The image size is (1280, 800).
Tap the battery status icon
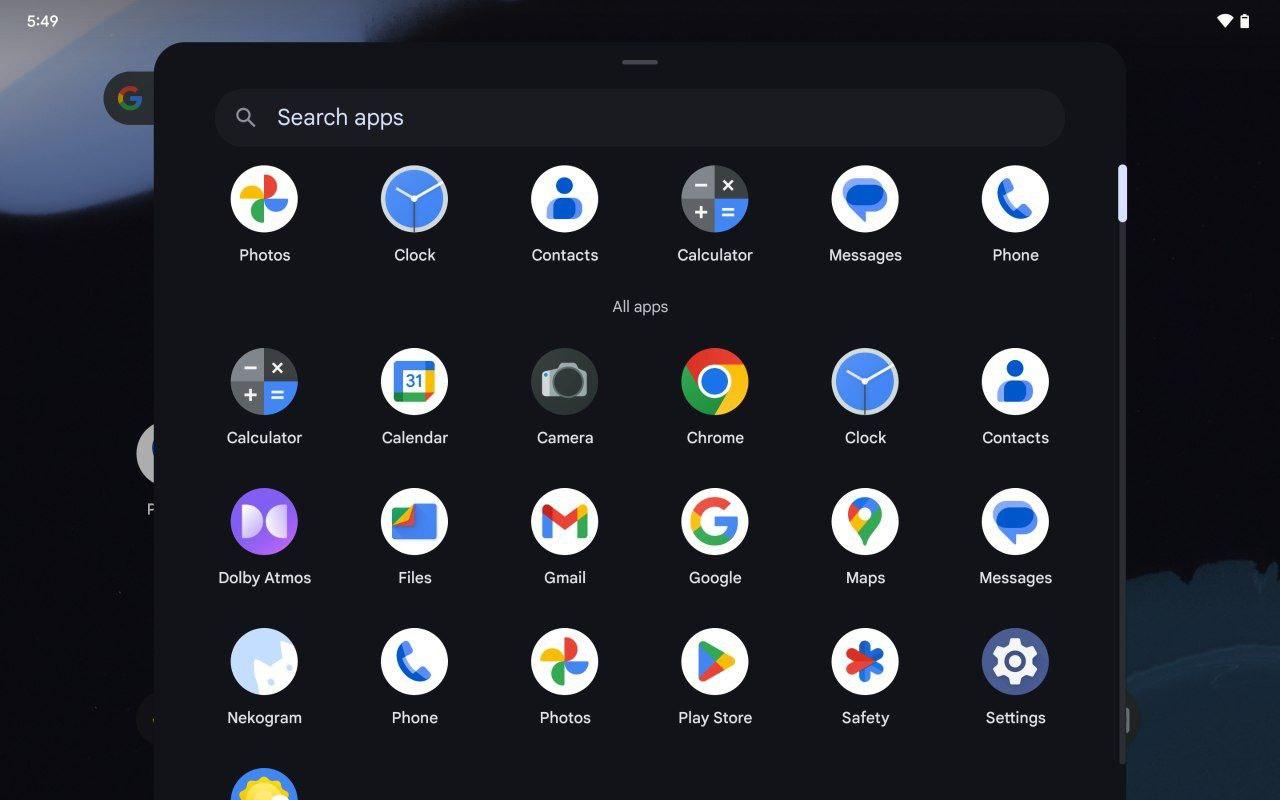point(1245,21)
